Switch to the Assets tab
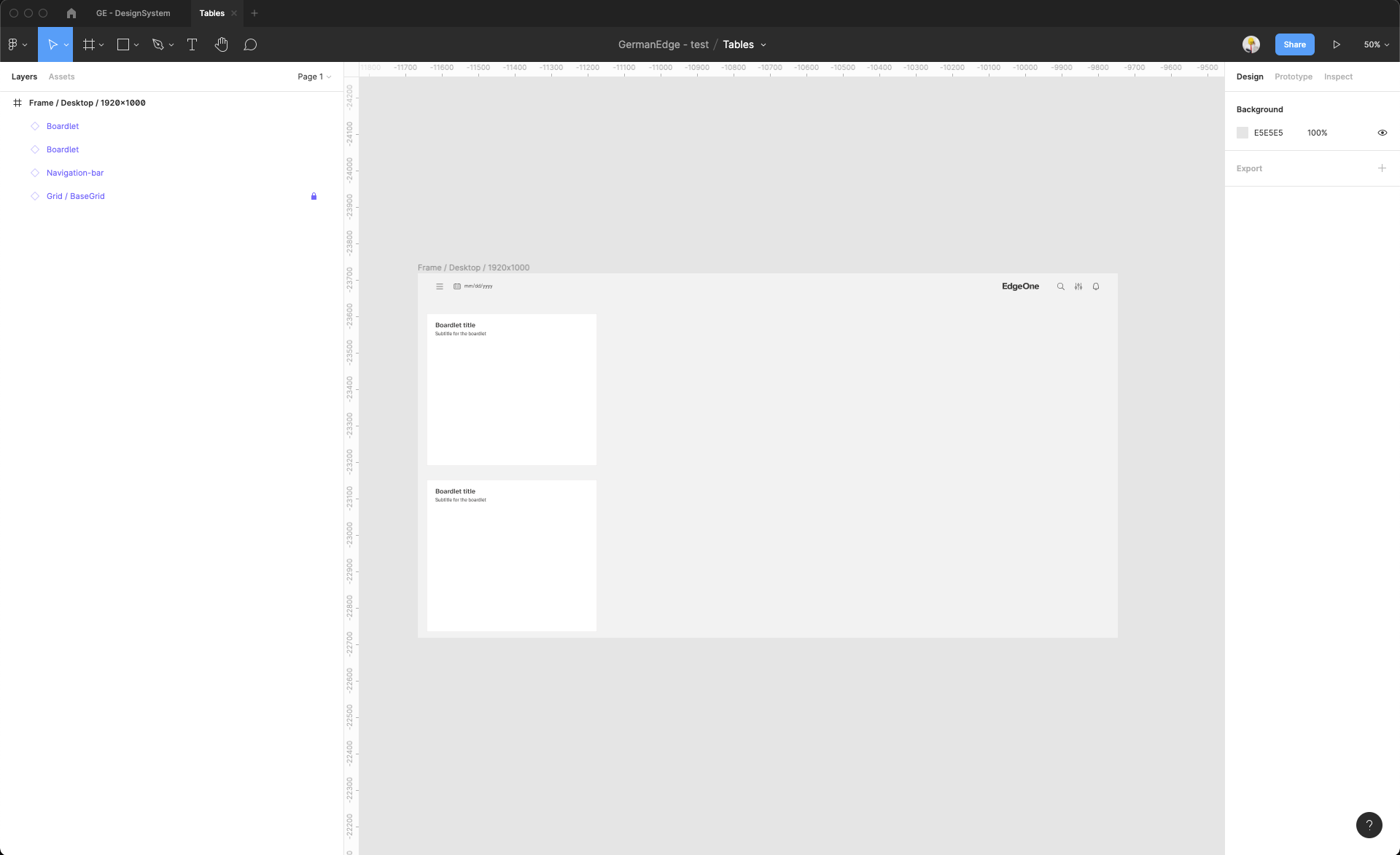1400x855 pixels. coord(61,77)
